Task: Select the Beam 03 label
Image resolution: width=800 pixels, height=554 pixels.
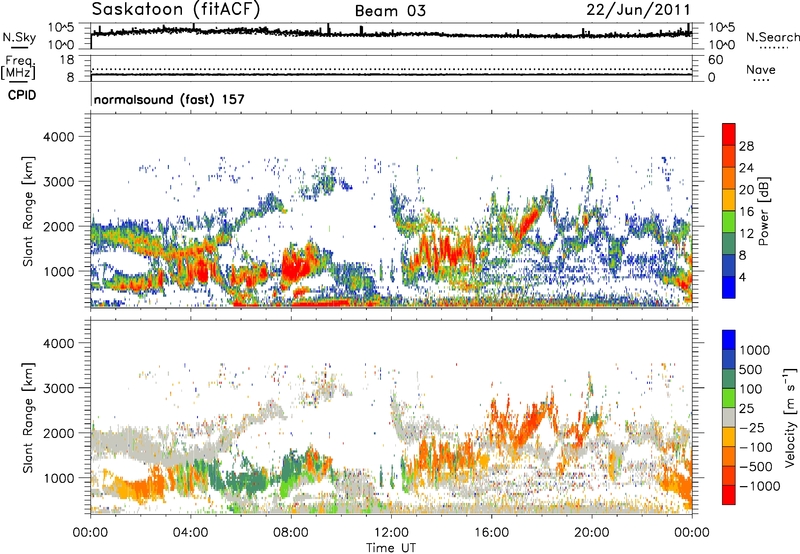Action: (390, 11)
